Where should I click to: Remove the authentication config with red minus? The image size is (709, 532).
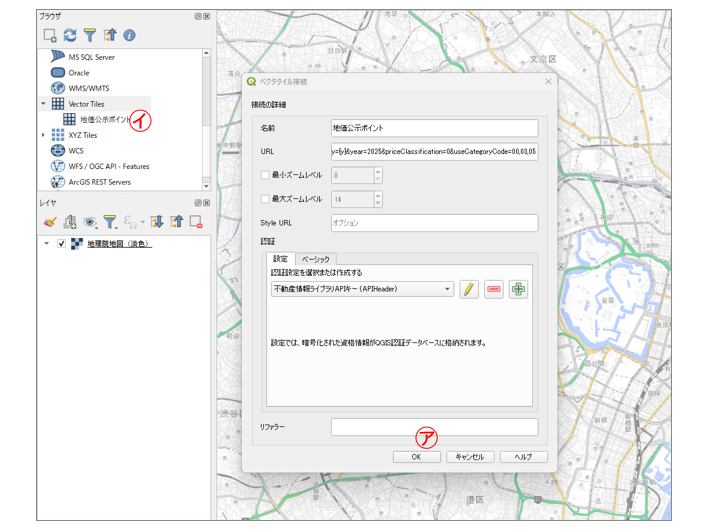coord(493,289)
